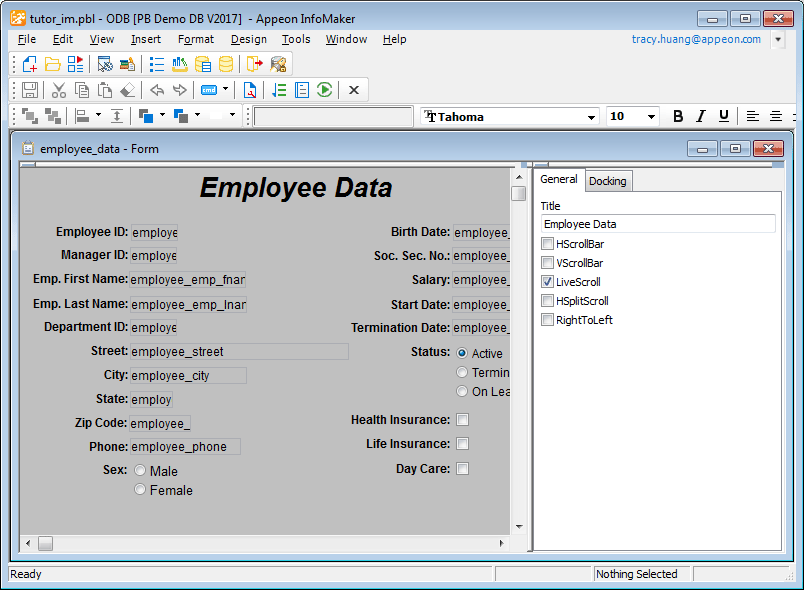Click the Cut scissors icon

(x=59, y=90)
